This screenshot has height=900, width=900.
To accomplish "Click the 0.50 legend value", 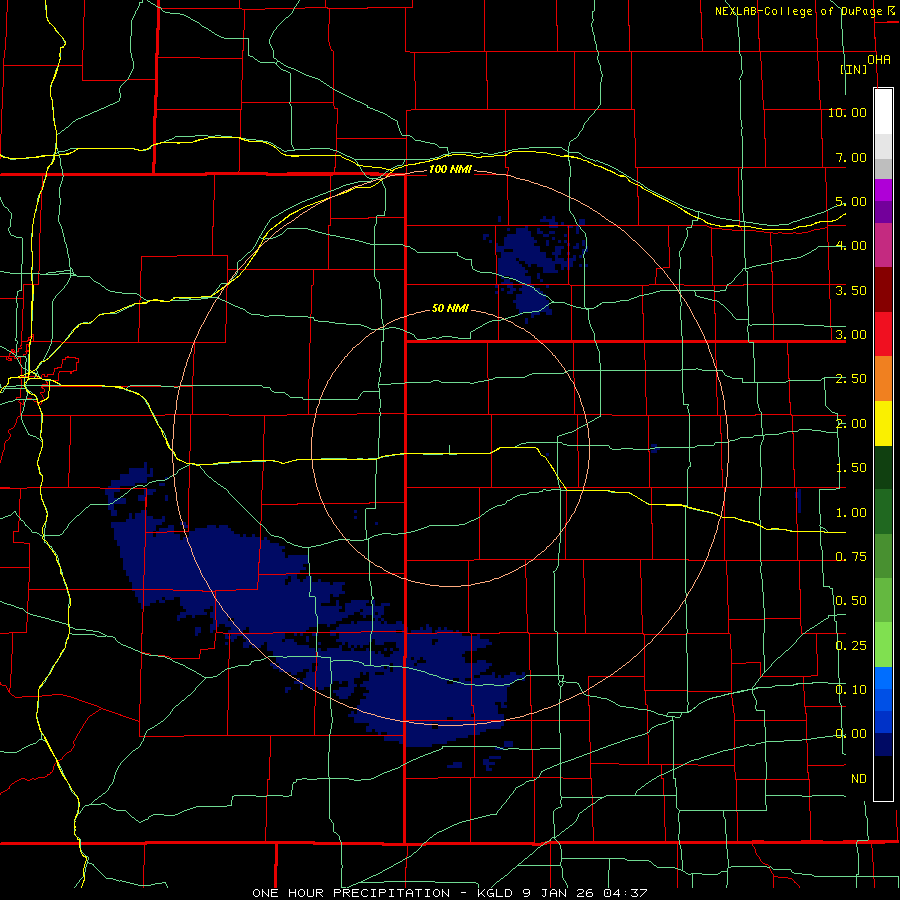I will pyautogui.click(x=851, y=601).
